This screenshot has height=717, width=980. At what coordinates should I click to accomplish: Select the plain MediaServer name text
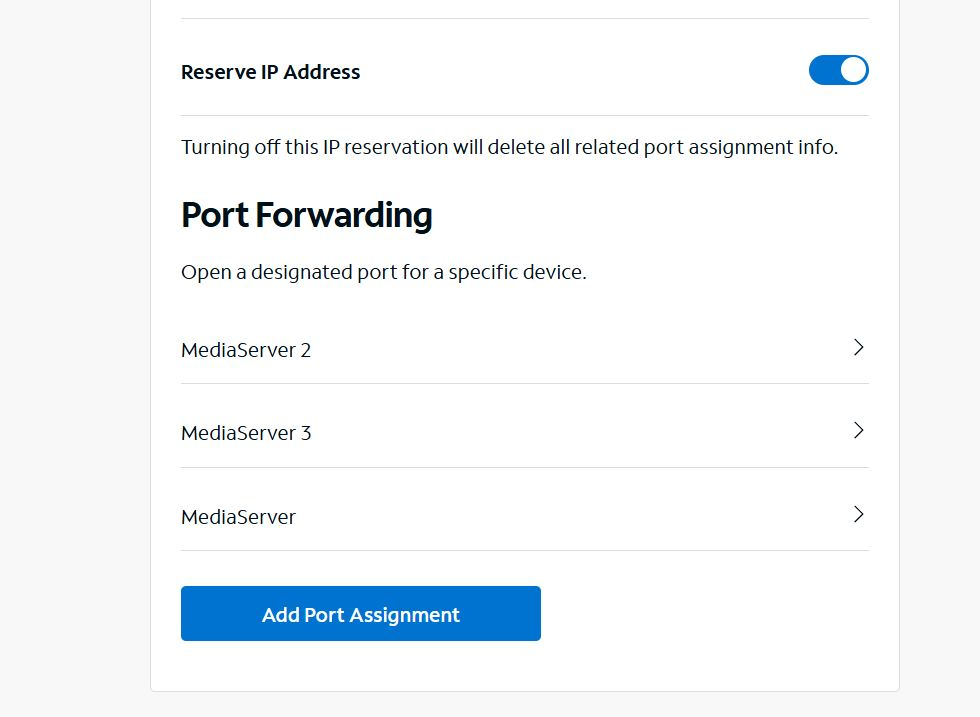click(x=238, y=517)
